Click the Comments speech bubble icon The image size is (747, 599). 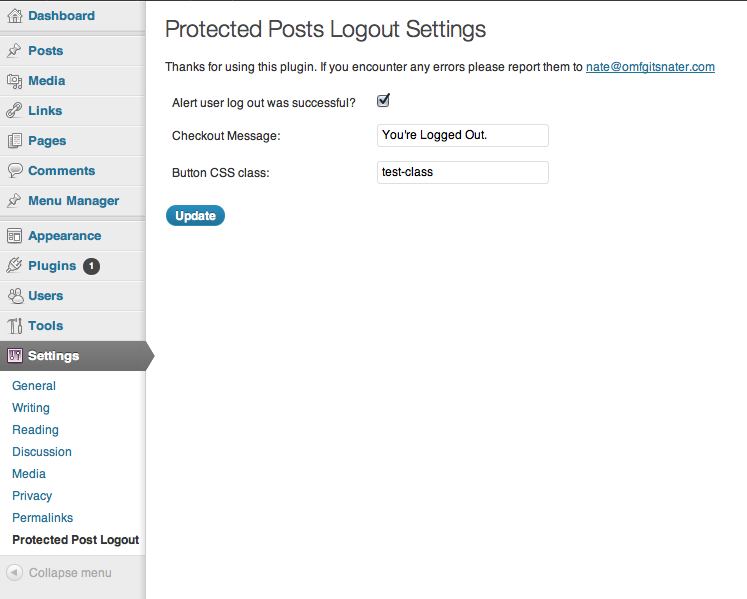15,170
